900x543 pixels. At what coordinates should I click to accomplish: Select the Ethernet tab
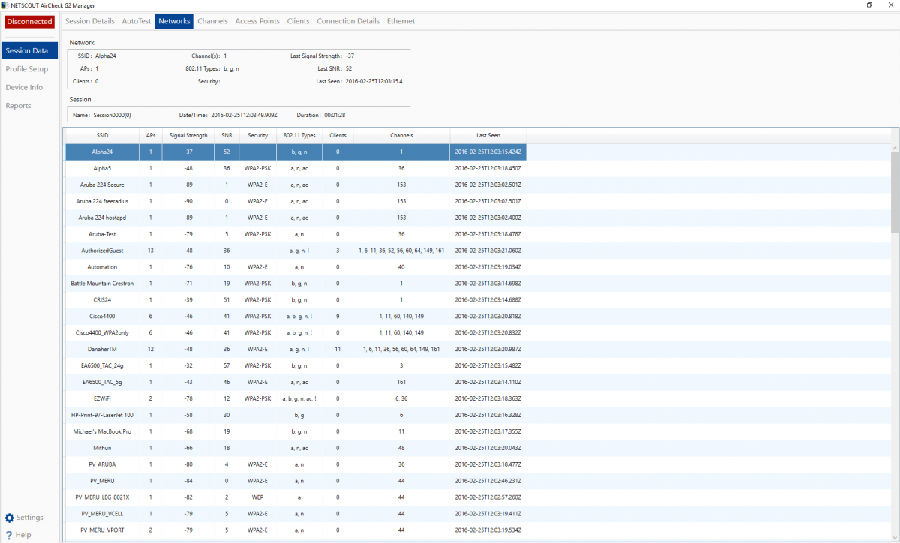400,21
